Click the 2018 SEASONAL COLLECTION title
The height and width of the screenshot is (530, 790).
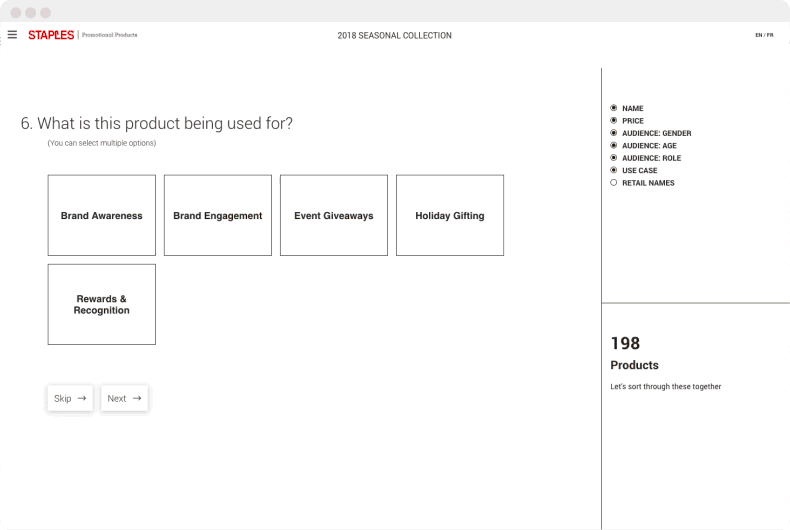click(x=394, y=35)
